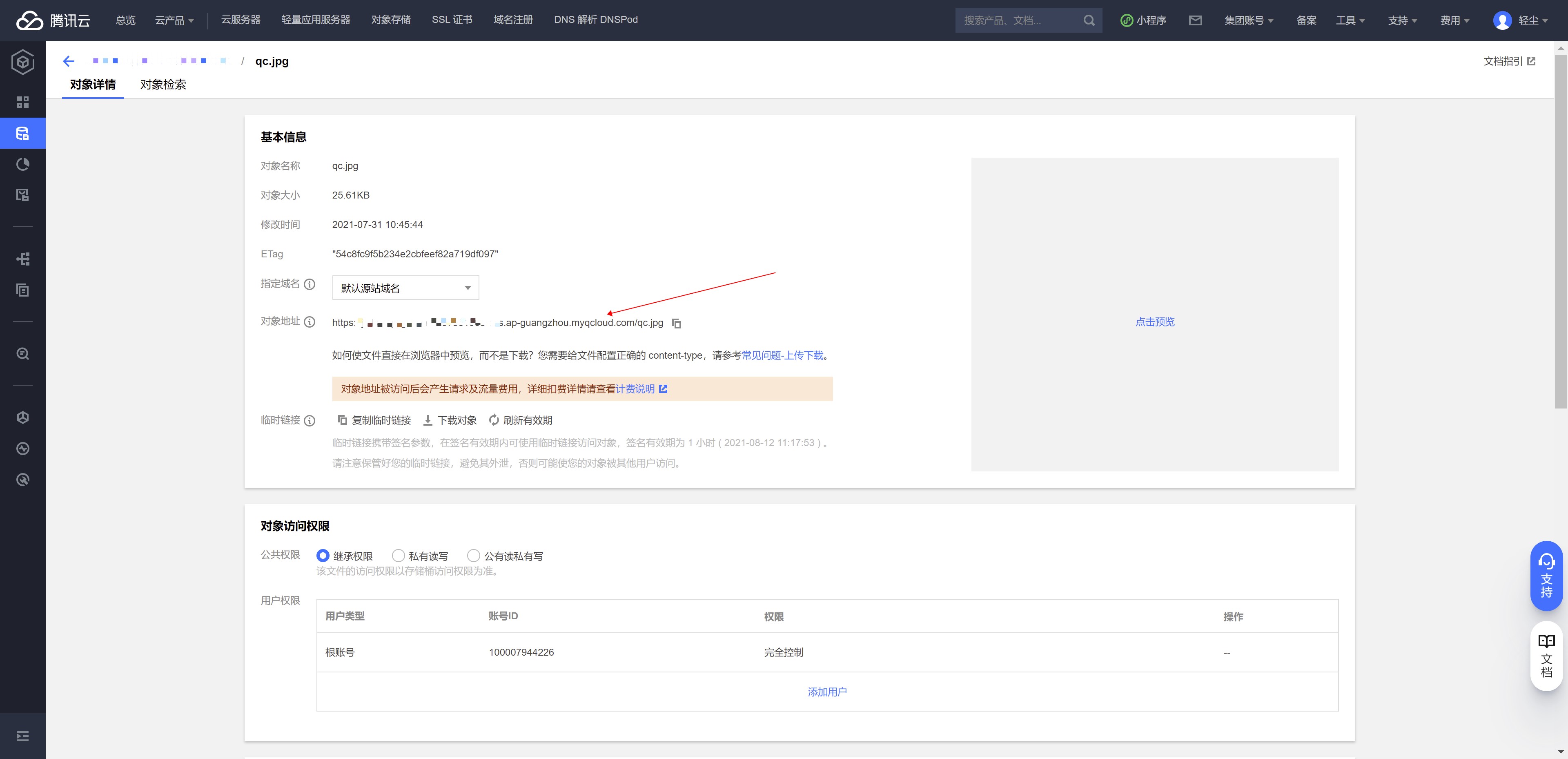This screenshot has width=1568, height=759.
Task: Click the back arrow beside breadcrumb
Action: tap(69, 61)
